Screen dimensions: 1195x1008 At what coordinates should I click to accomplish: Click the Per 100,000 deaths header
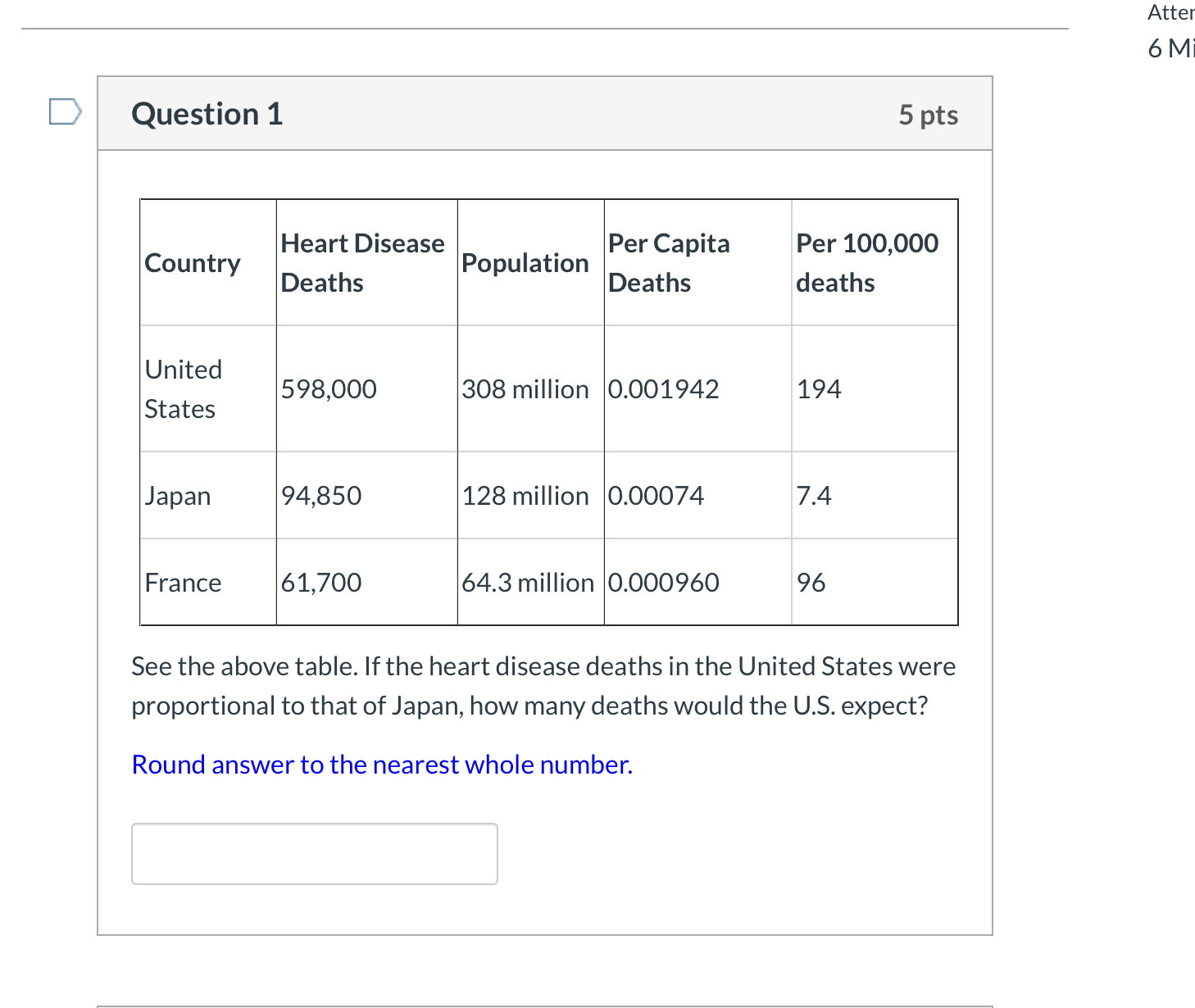867,263
